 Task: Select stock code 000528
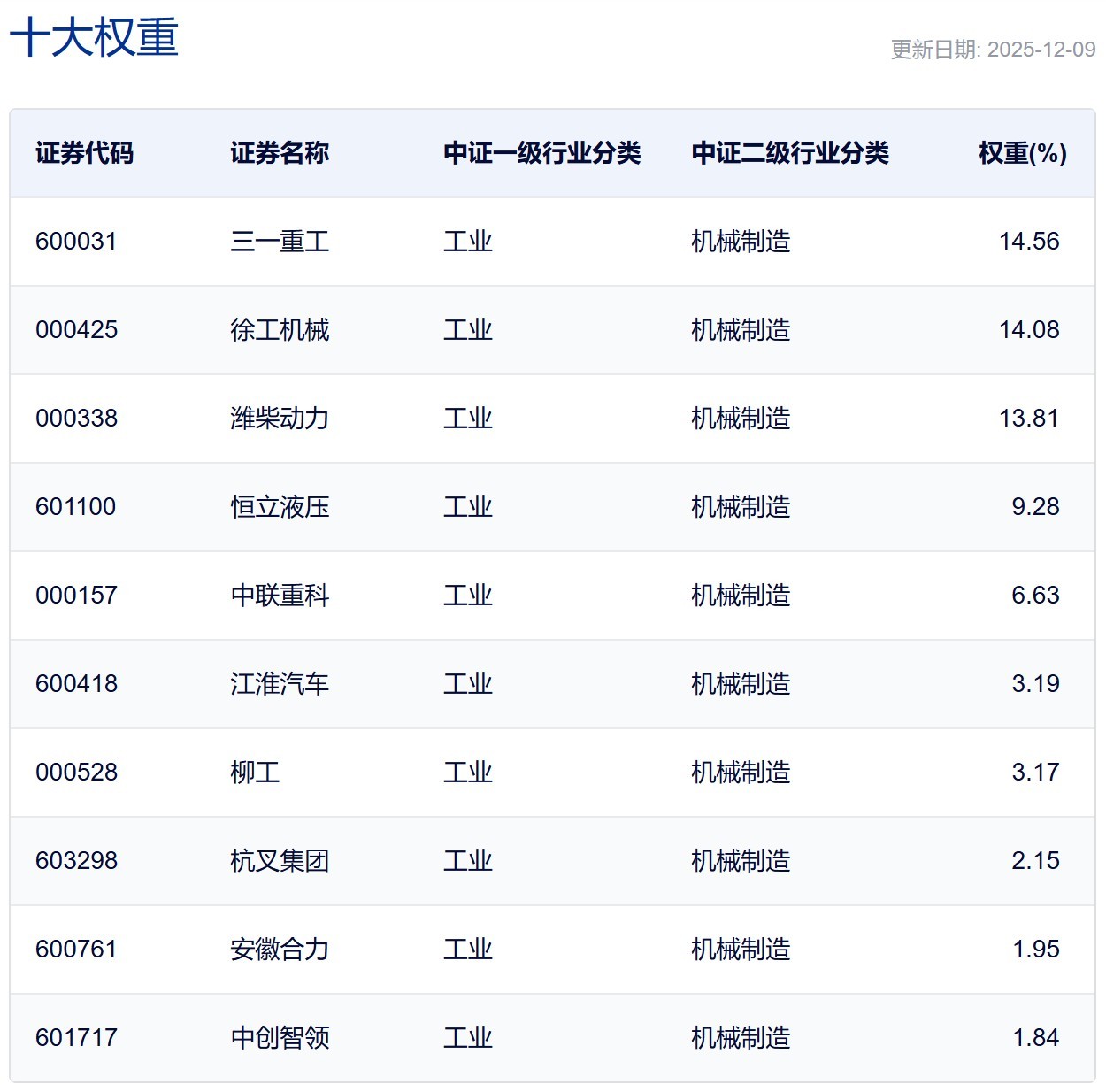pos(76,773)
